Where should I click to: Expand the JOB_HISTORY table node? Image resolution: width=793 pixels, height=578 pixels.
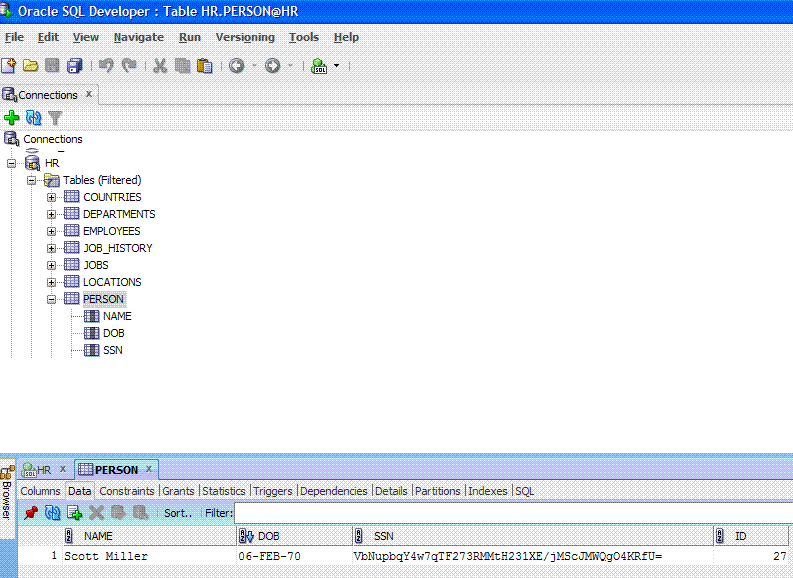(x=51, y=248)
